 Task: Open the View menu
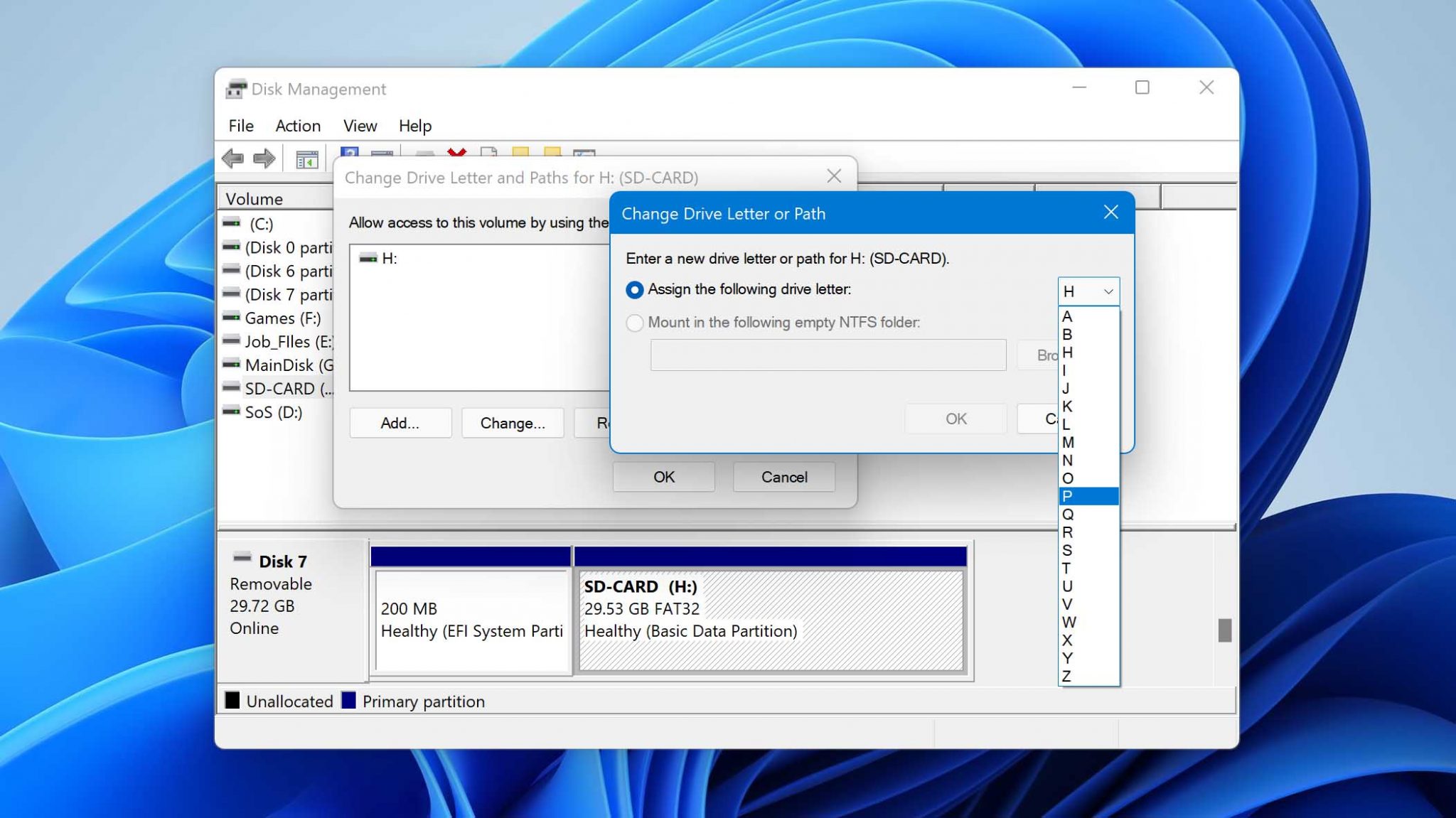(x=360, y=126)
